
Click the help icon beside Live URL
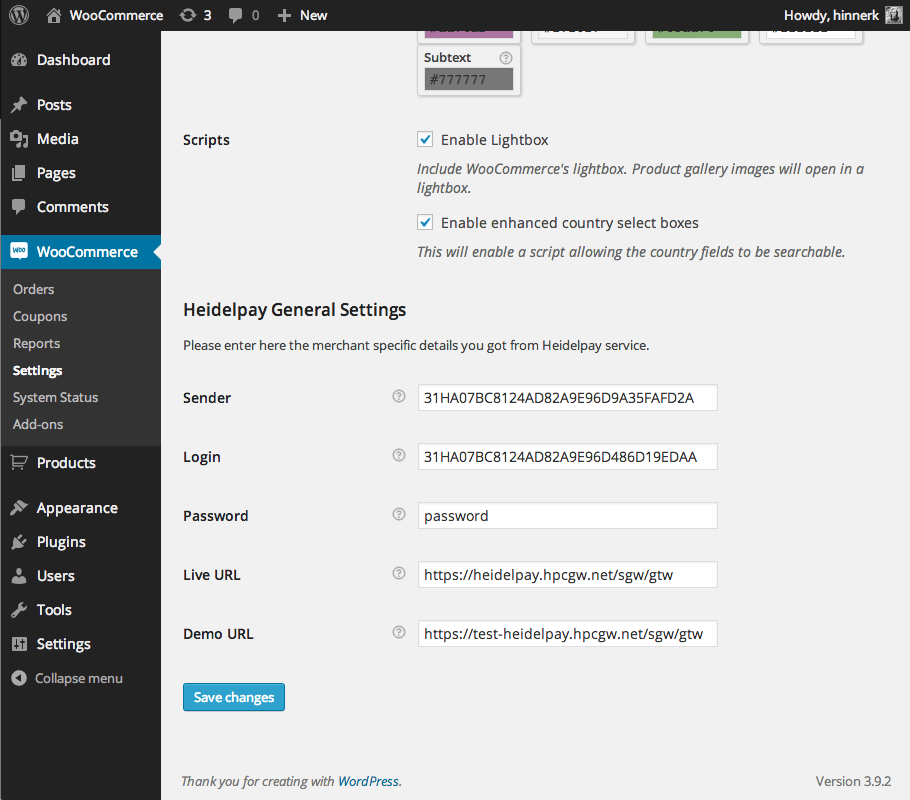(399, 574)
